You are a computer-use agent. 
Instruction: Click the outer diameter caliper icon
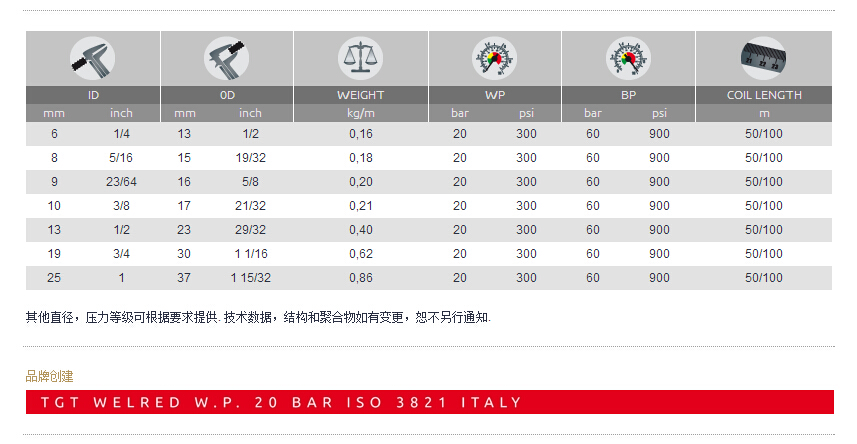(x=226, y=58)
